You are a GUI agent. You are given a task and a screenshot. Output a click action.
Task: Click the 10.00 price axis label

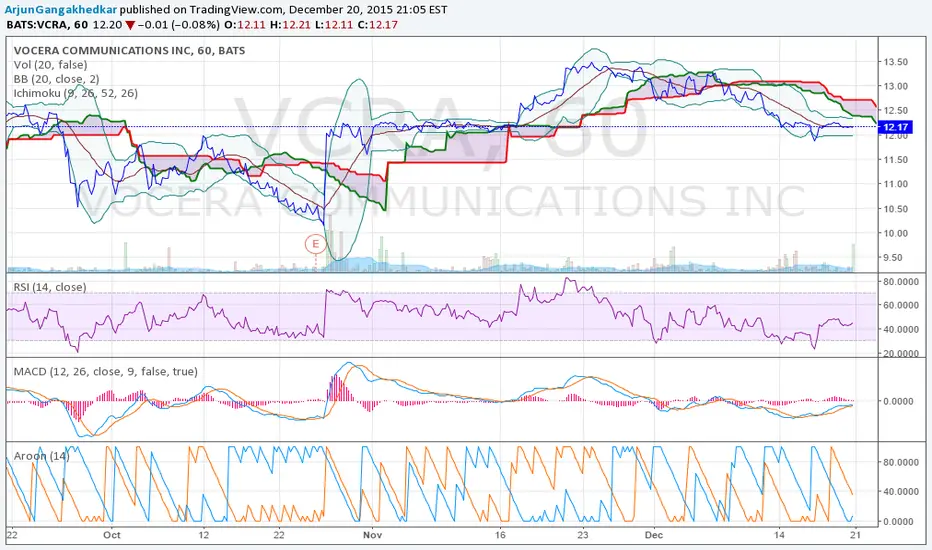click(x=895, y=234)
